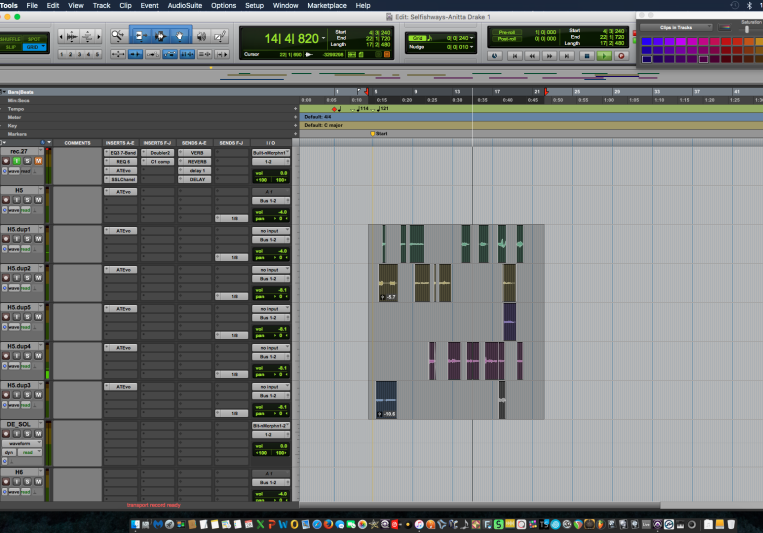Image resolution: width=763 pixels, height=533 pixels.
Task: Open H5.dup1 'no input' selector
Action: tap(271, 231)
